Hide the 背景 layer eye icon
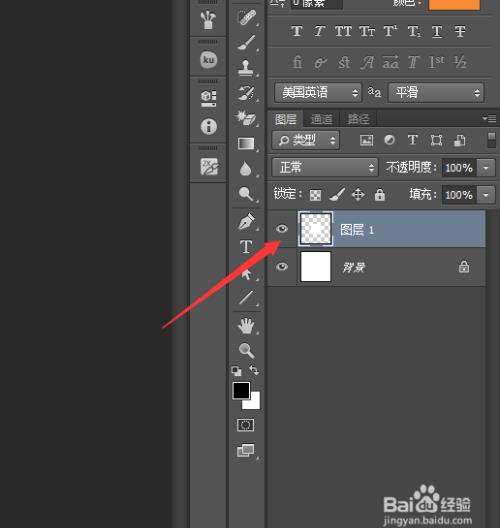Image resolution: width=500 pixels, height=528 pixels. click(x=282, y=267)
